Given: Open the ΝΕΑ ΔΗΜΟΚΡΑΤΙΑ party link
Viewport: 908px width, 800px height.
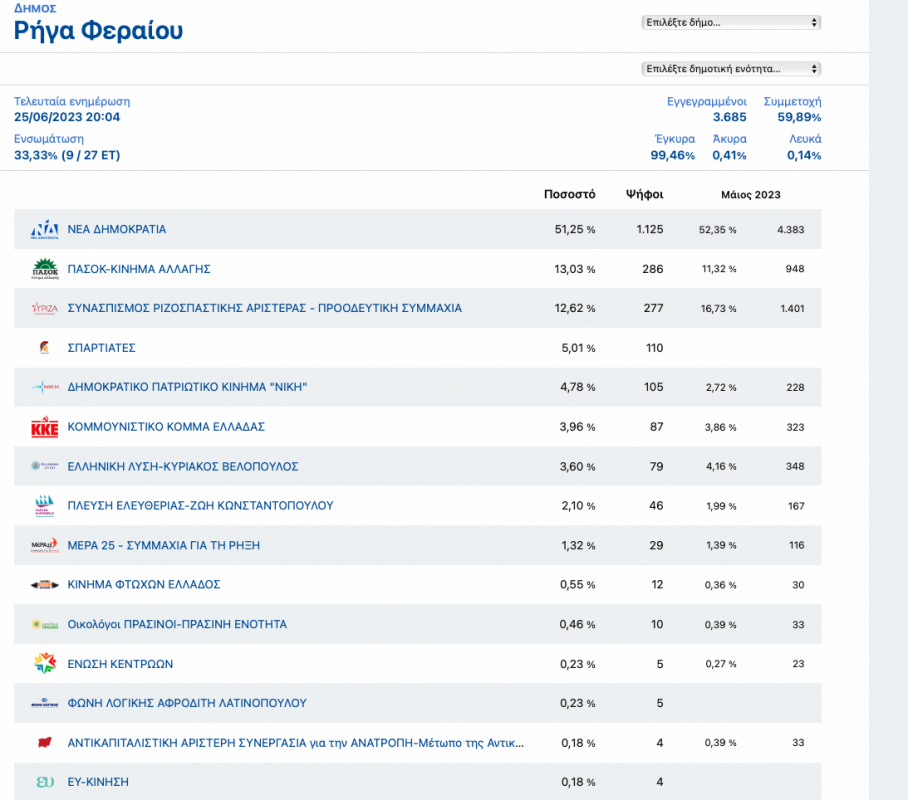Looking at the screenshot, I should (116, 229).
